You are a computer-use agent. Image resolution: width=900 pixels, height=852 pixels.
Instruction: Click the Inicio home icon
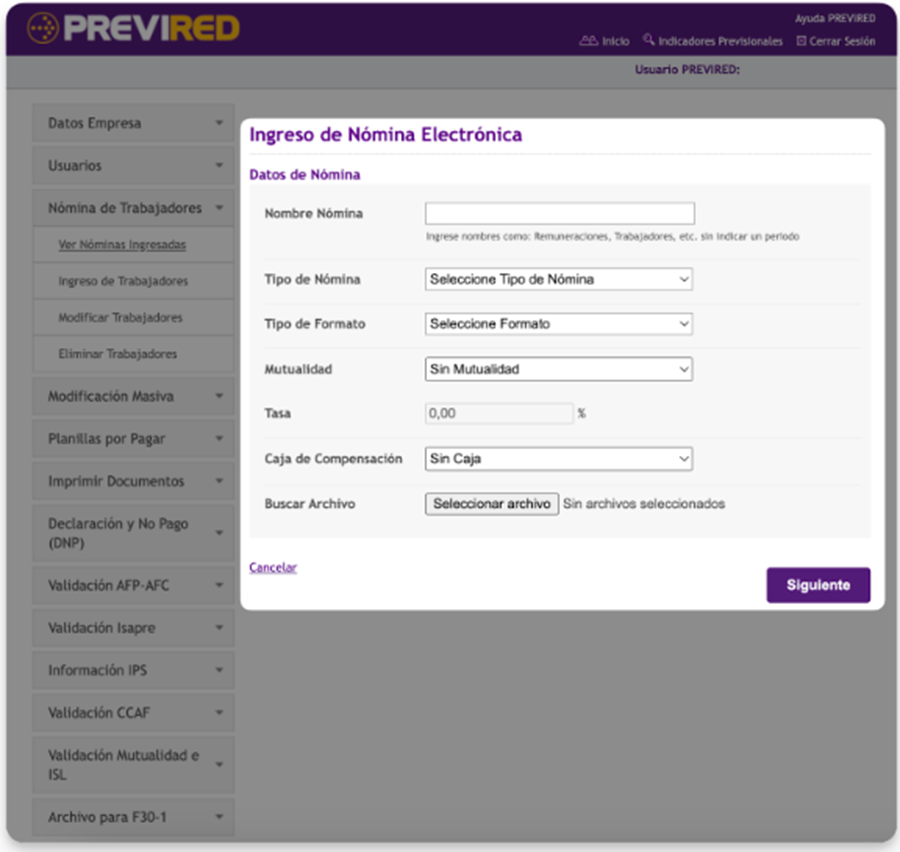[588, 41]
